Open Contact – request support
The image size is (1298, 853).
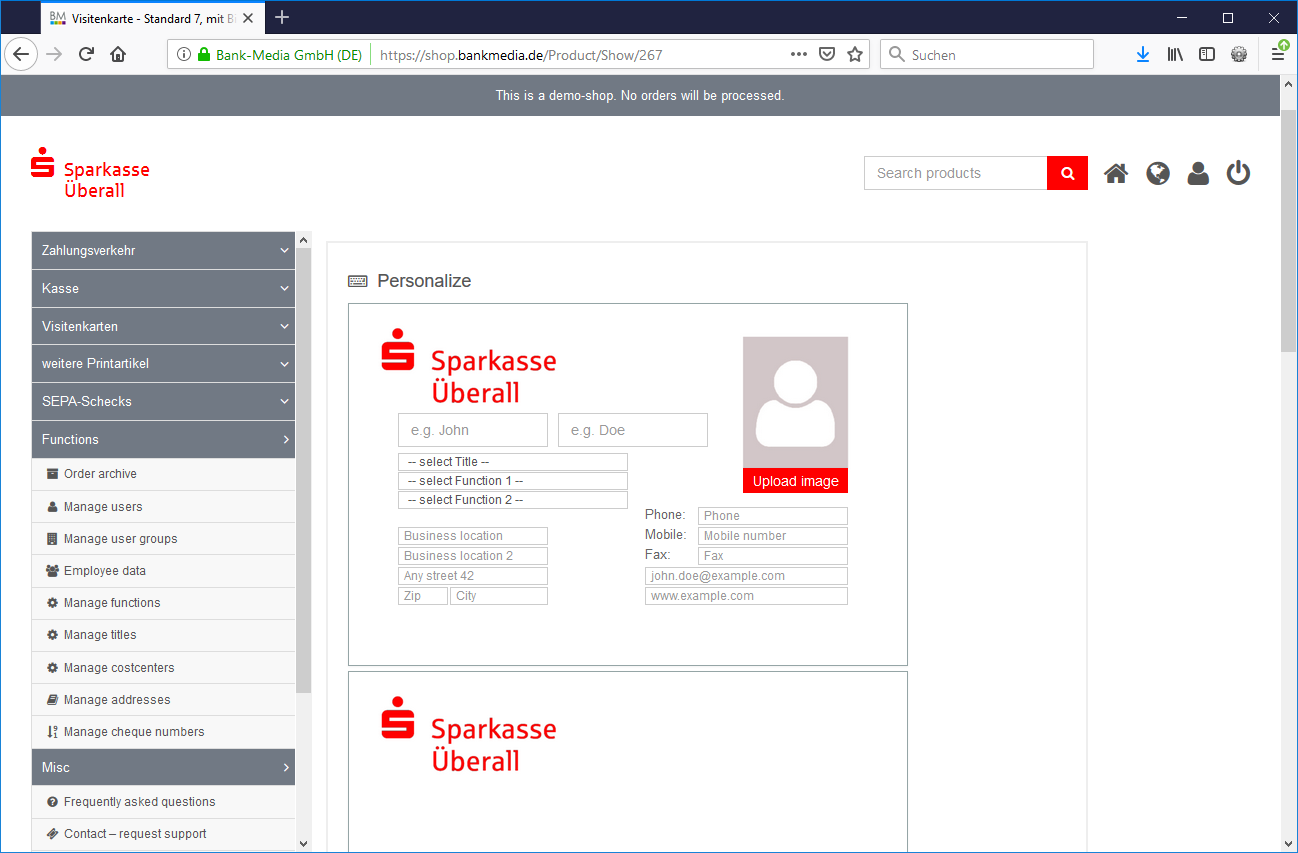tap(164, 834)
